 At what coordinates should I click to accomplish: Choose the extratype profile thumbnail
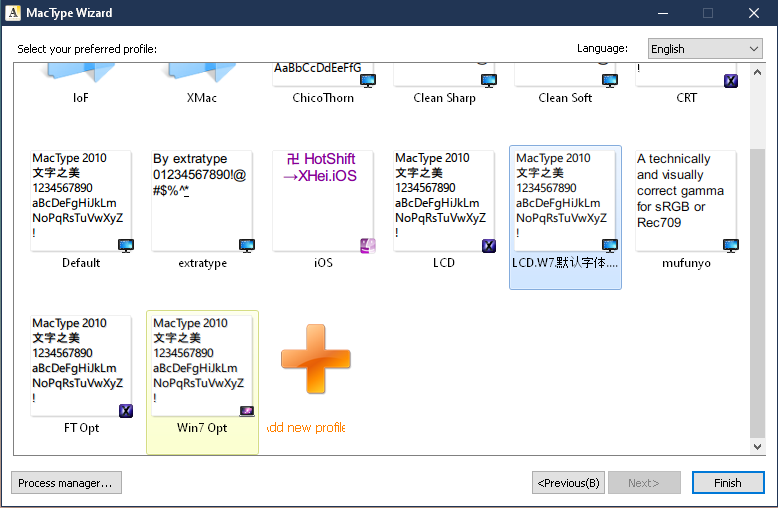click(202, 201)
